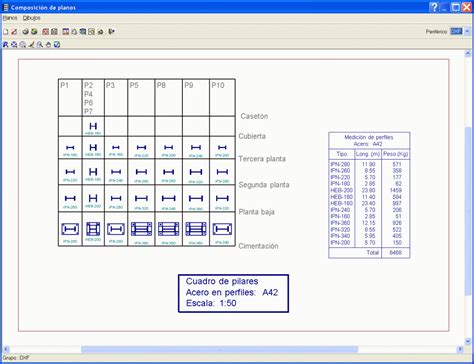Click the 'Cimentación' level label

[x=258, y=246]
